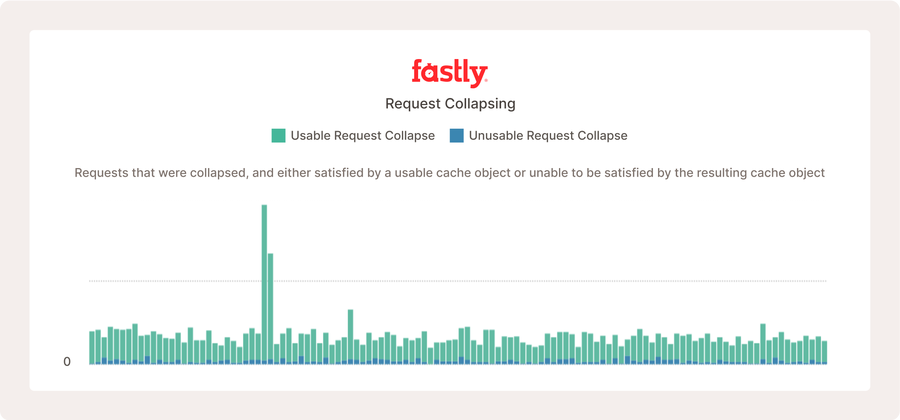Click the dotted horizontal gridline

(x=457, y=281)
